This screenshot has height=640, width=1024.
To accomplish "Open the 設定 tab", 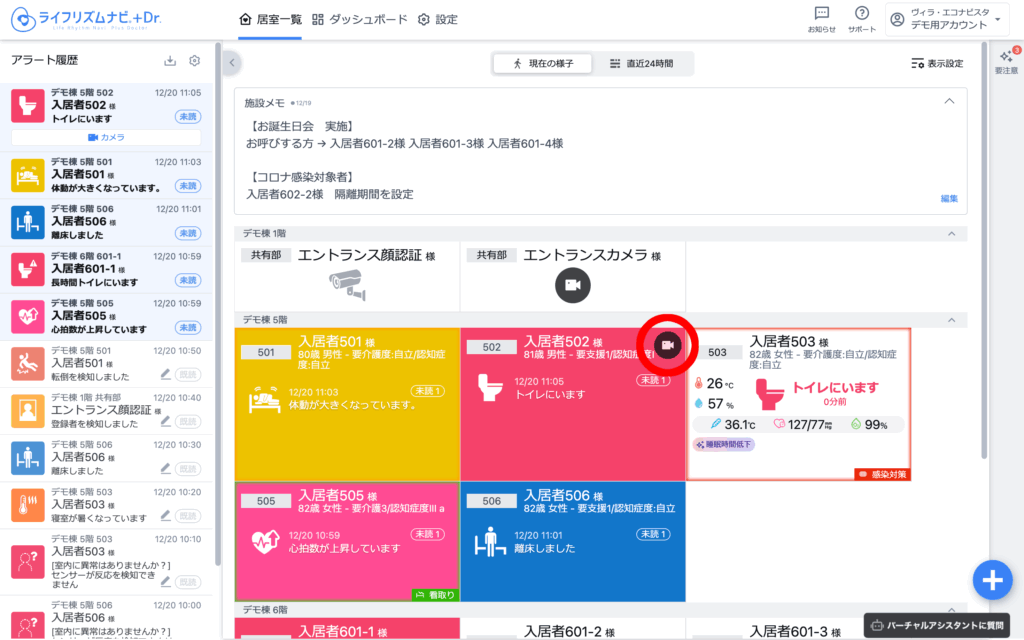I will click(437, 19).
